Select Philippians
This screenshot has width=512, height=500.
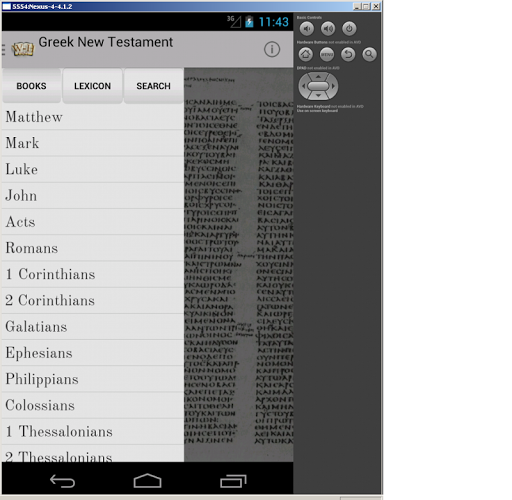(x=93, y=379)
